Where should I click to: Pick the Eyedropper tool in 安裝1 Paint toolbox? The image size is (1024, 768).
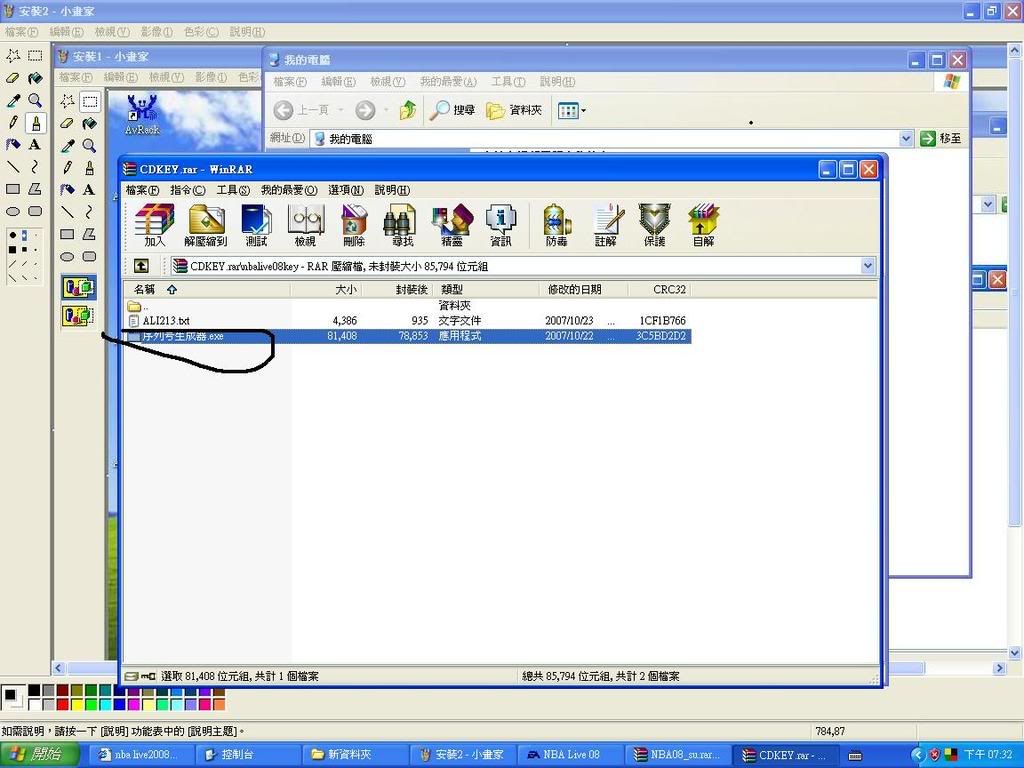68,146
